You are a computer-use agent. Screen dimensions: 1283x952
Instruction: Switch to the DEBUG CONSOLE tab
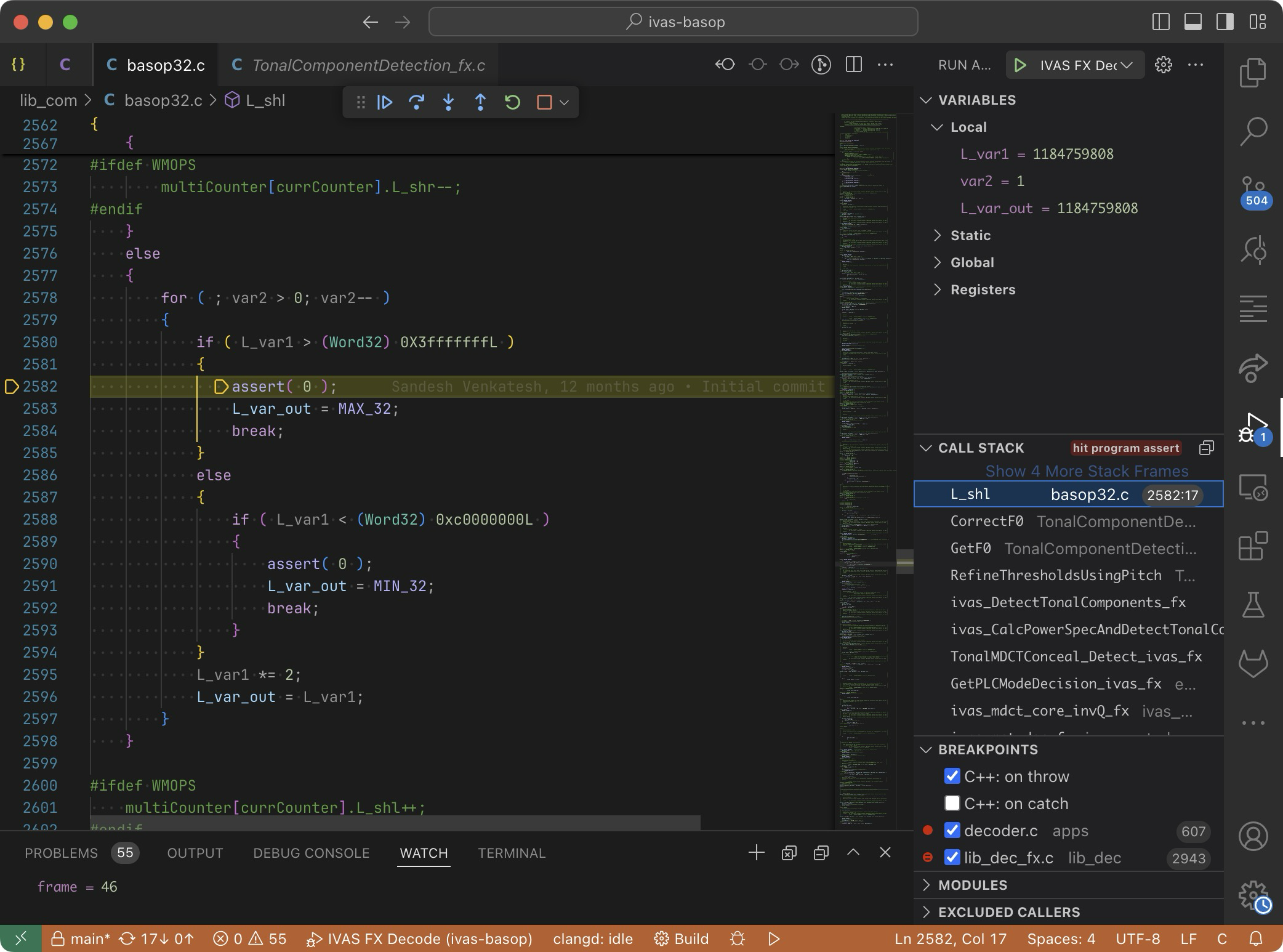(x=311, y=853)
